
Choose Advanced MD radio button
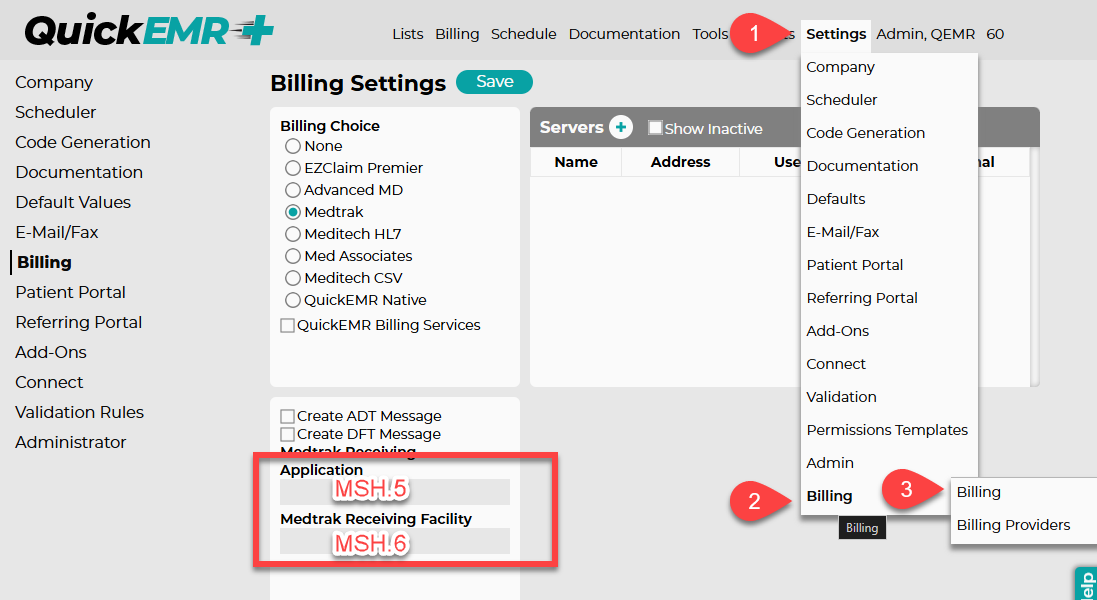click(292, 190)
